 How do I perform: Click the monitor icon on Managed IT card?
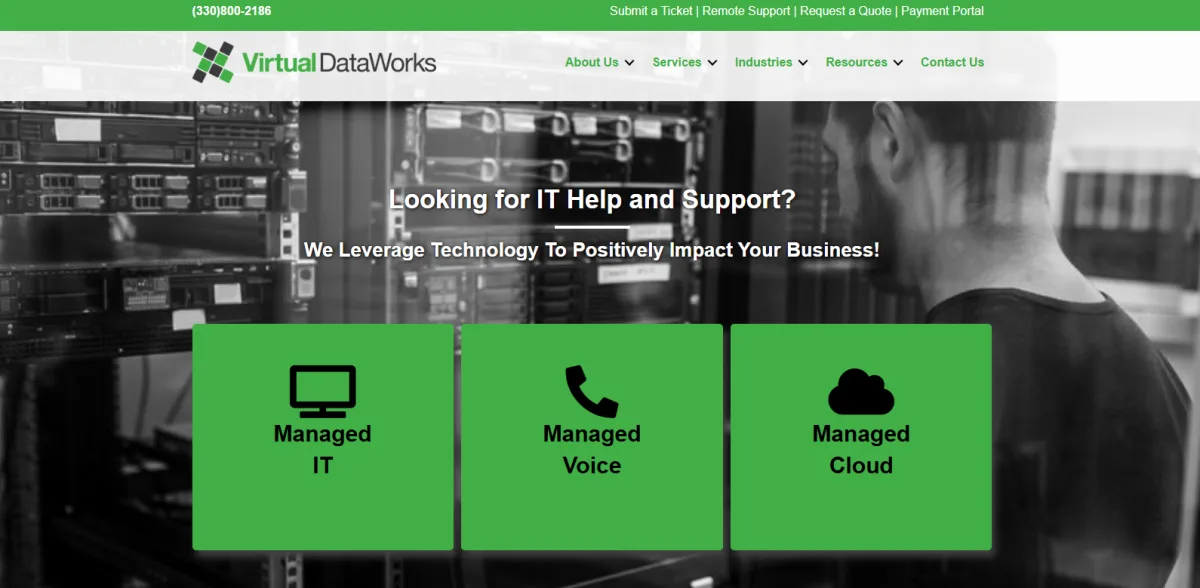pyautogui.click(x=323, y=392)
